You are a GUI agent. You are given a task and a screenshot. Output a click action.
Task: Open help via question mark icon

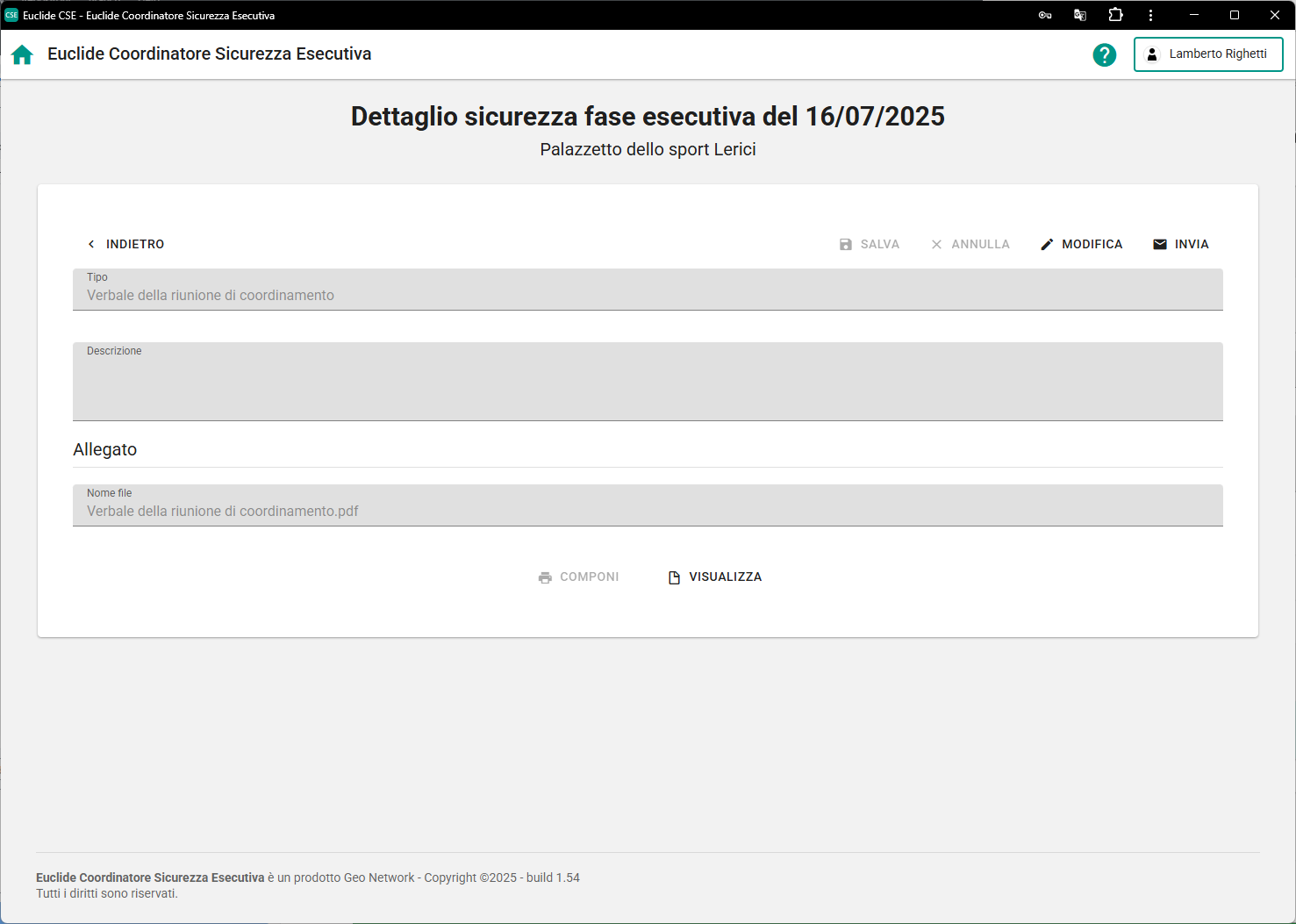1104,54
